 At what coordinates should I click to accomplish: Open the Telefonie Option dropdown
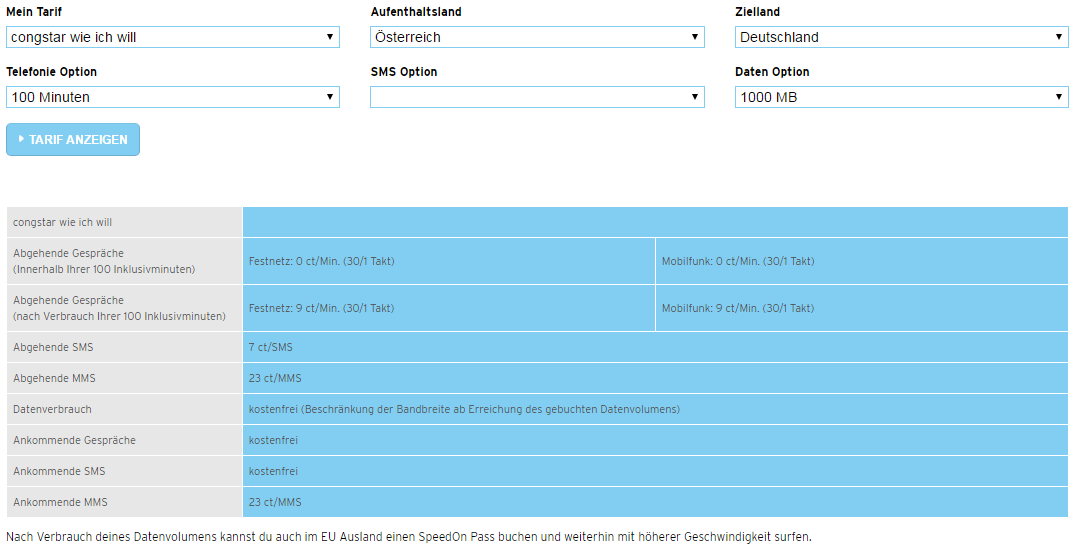click(x=172, y=97)
